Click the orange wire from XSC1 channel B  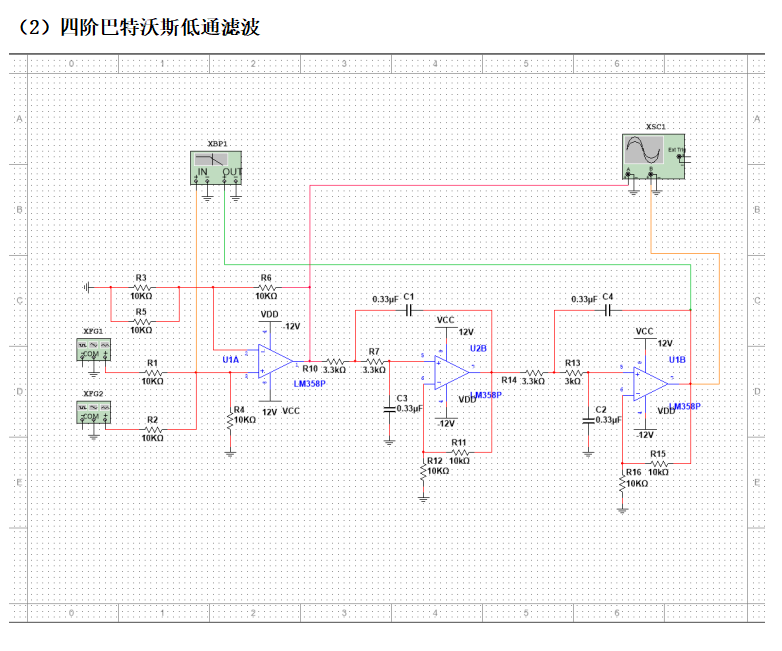[x=683, y=253]
